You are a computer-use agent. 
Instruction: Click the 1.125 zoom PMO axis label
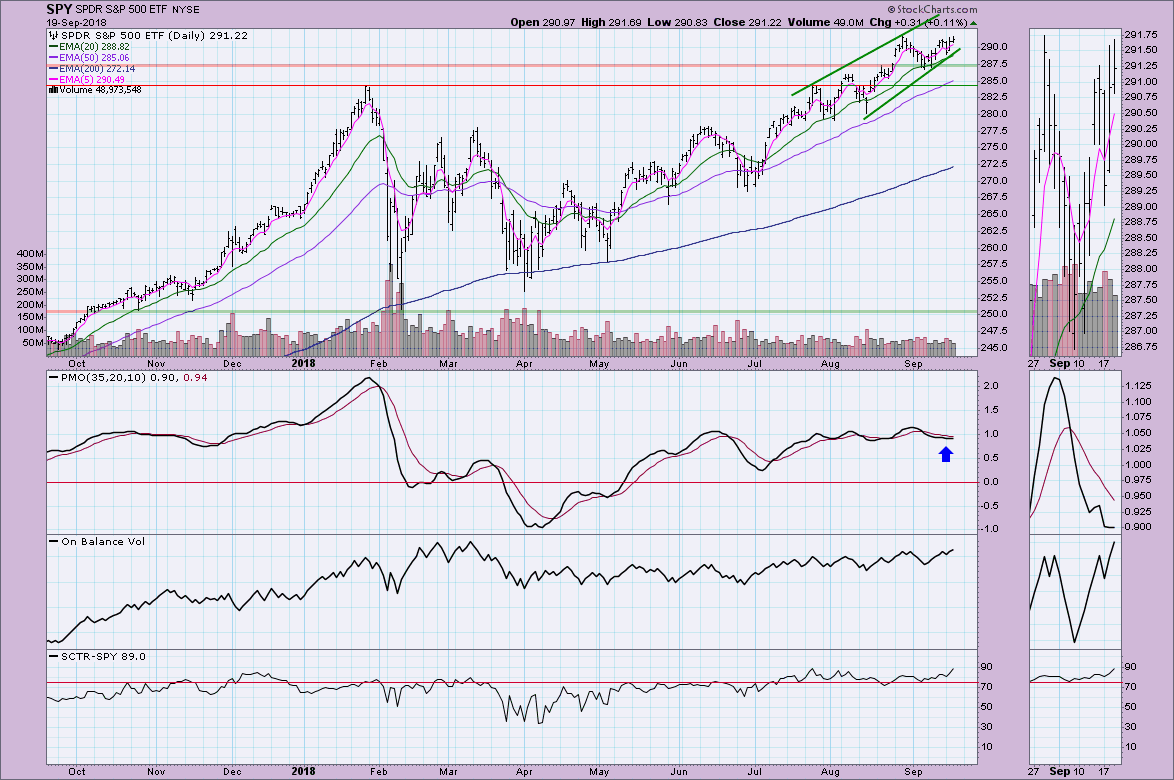pyautogui.click(x=1139, y=386)
